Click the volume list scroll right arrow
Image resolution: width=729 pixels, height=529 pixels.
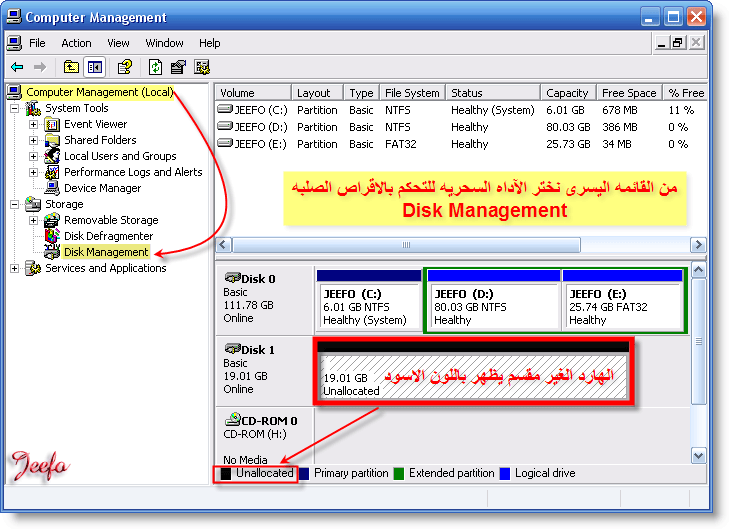click(x=698, y=245)
